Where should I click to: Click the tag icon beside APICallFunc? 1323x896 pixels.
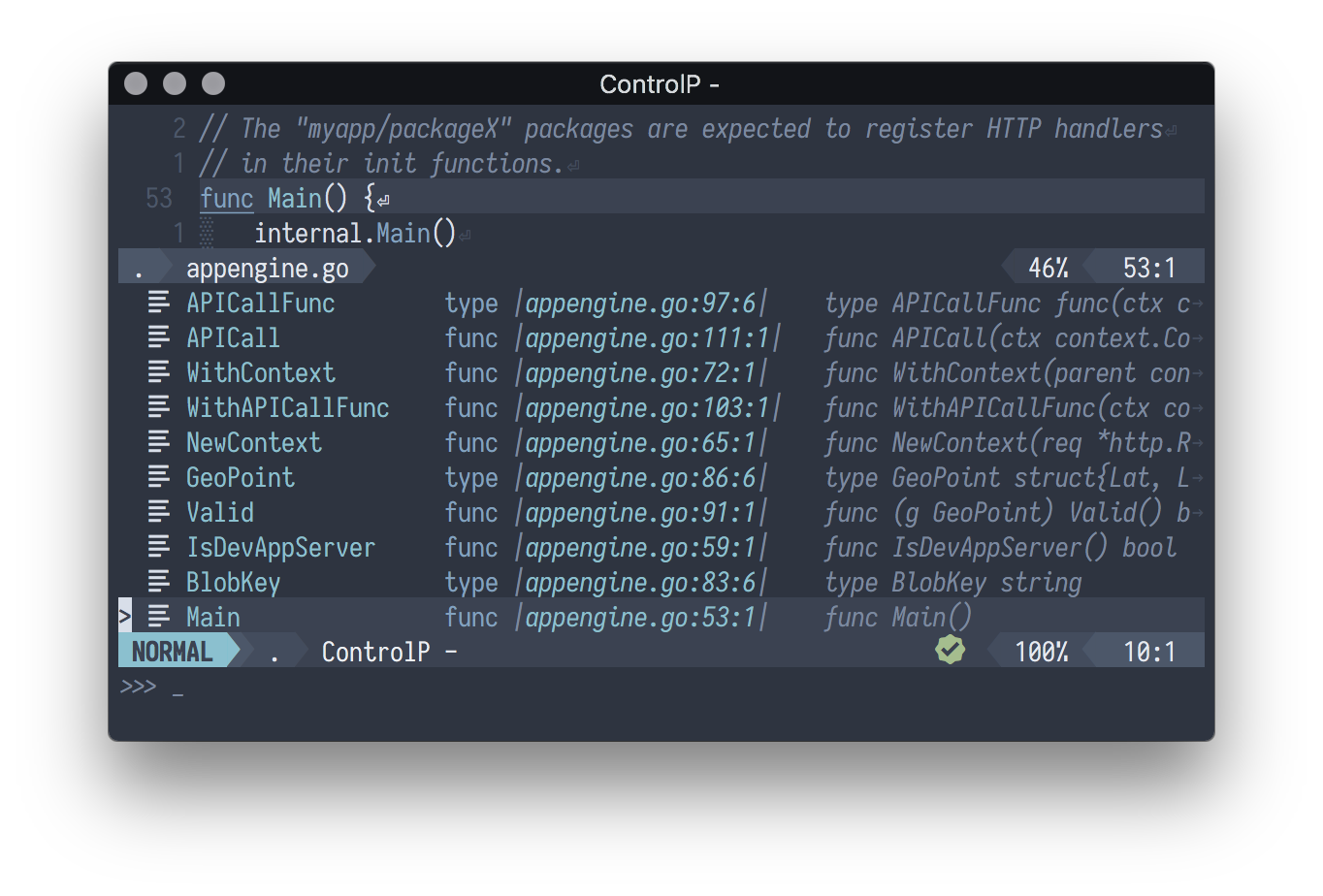159,304
